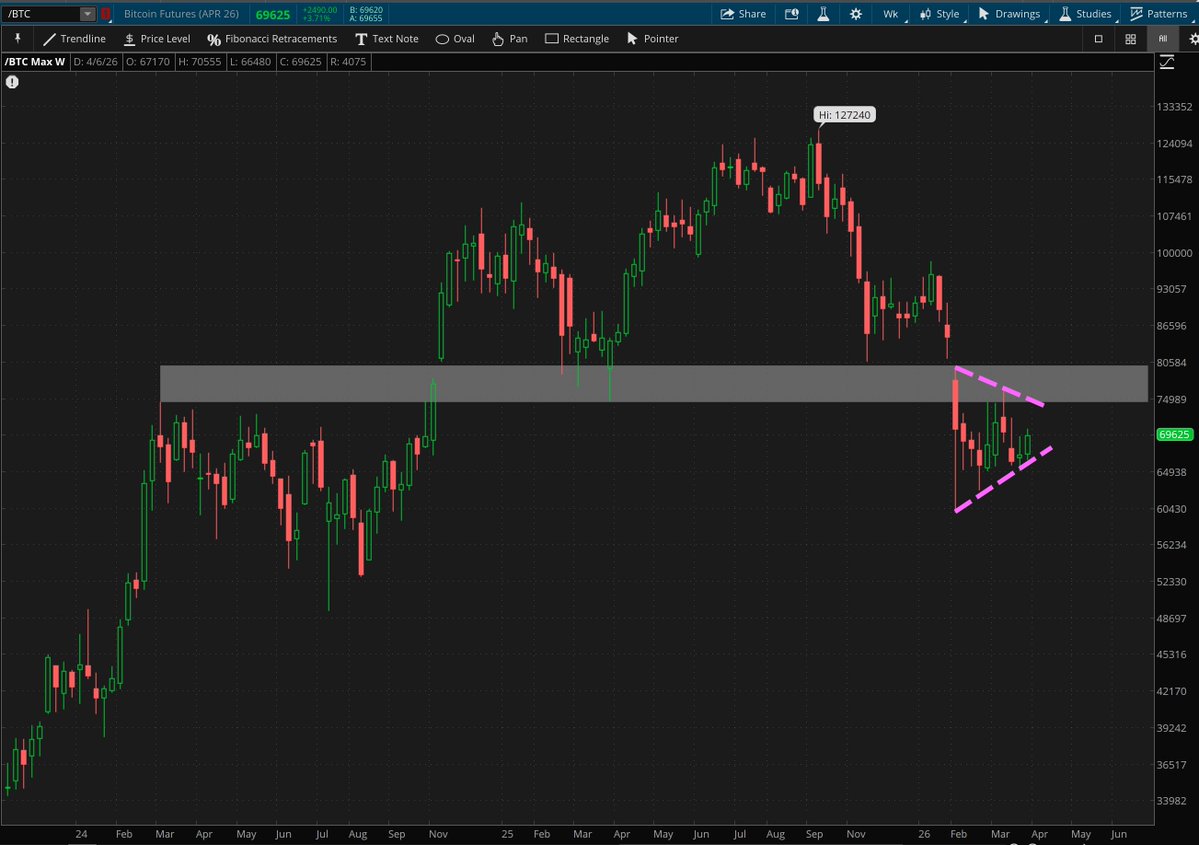Click the /BTC Max W chart label
Image resolution: width=1199 pixels, height=845 pixels.
coord(35,62)
